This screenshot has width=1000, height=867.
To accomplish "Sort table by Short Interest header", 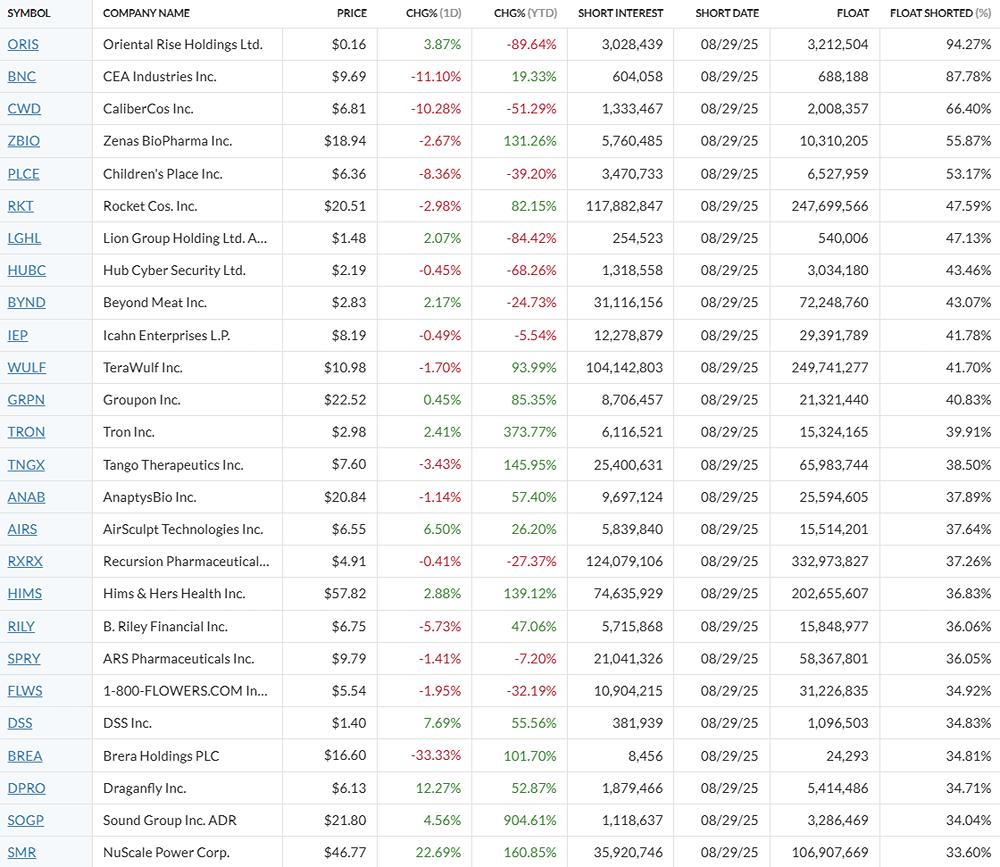I will coord(620,13).
